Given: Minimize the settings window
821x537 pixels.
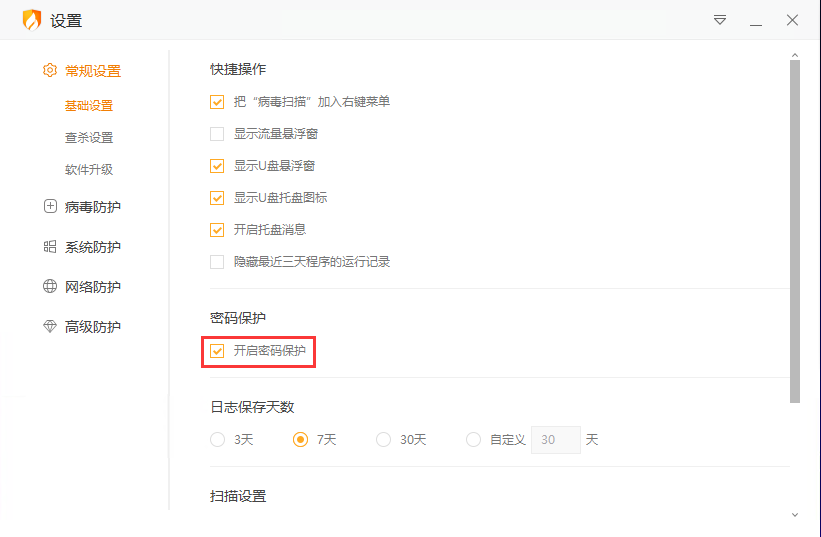Looking at the screenshot, I should [x=756, y=21].
